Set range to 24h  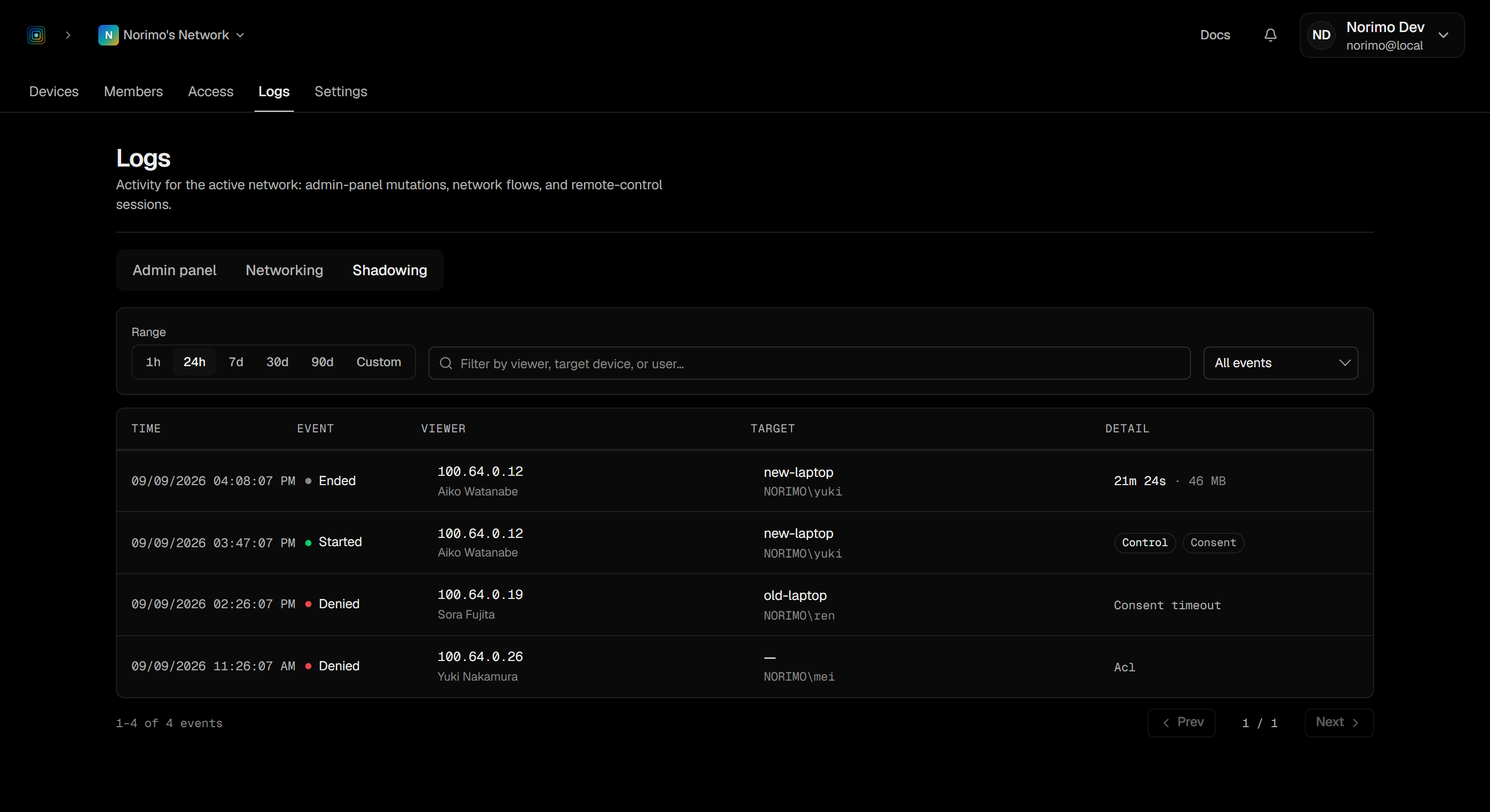pos(195,362)
